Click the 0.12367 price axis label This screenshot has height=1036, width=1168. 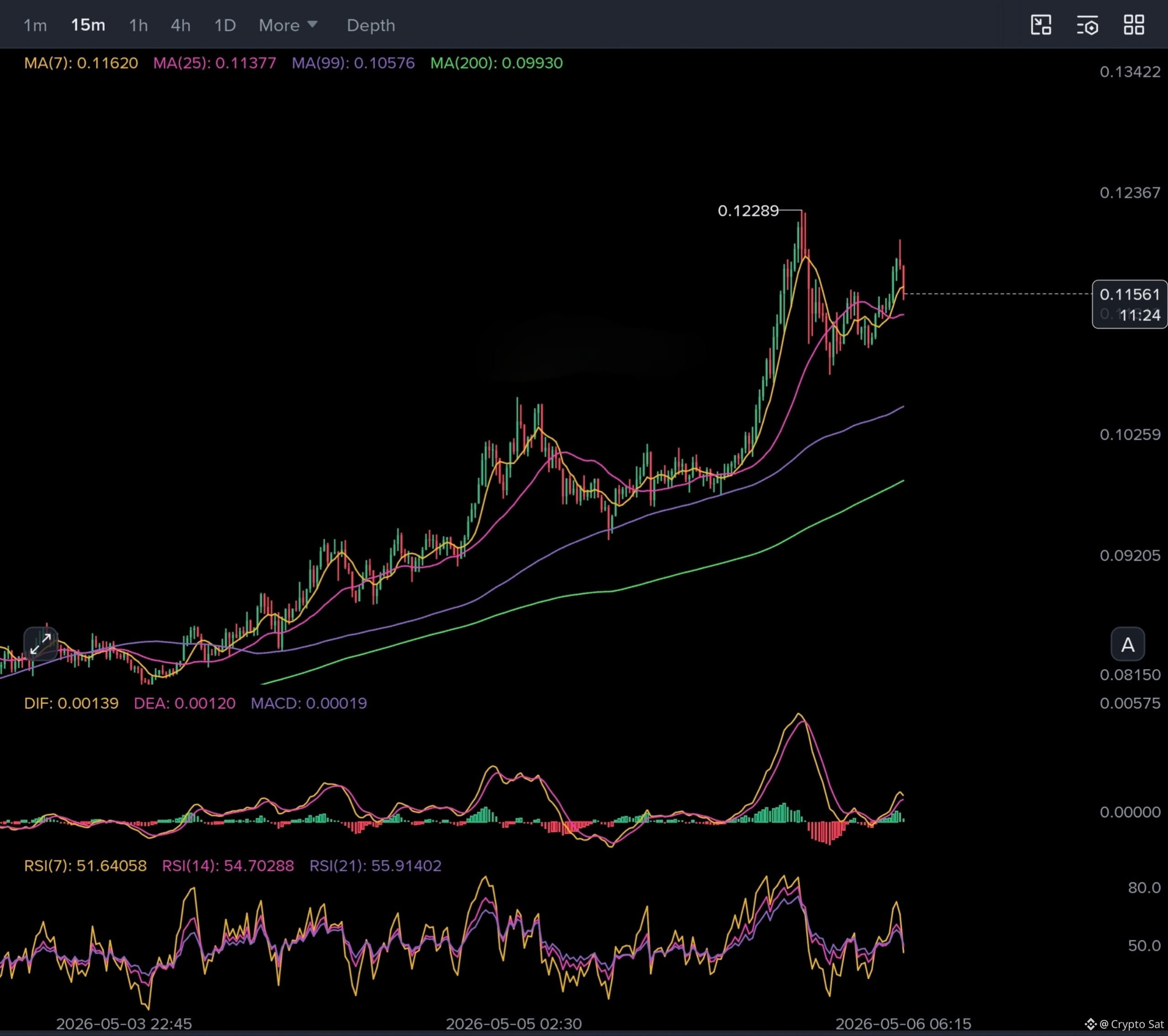1130,193
